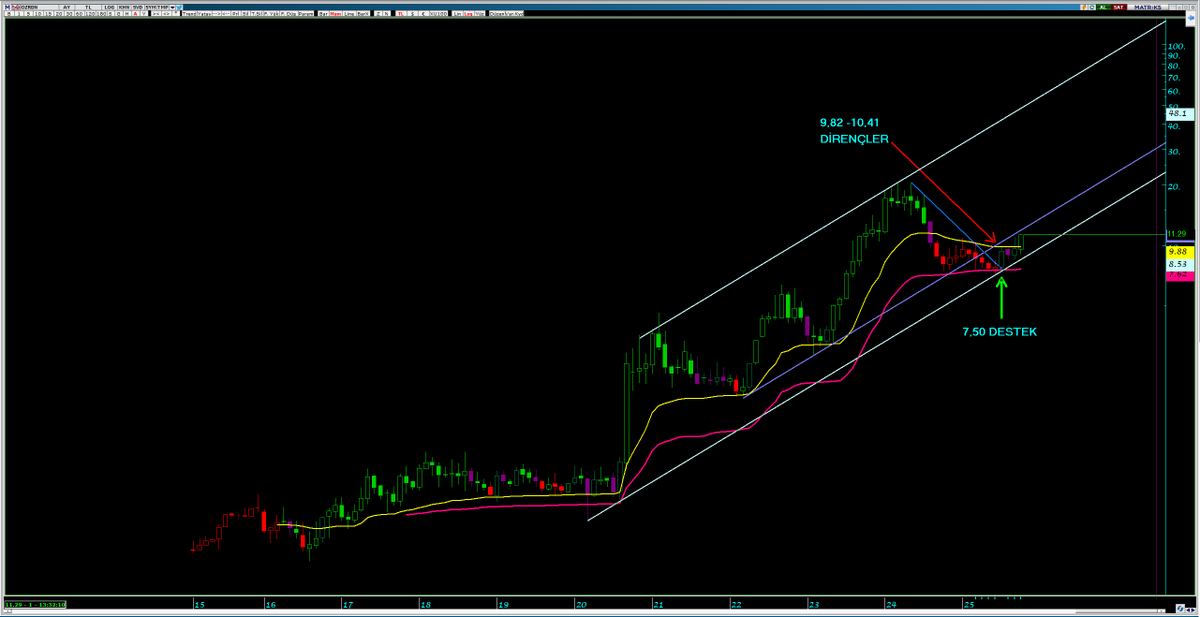Select the Trend line drawing tool
The width and height of the screenshot is (1200, 617).
(x=189, y=13)
